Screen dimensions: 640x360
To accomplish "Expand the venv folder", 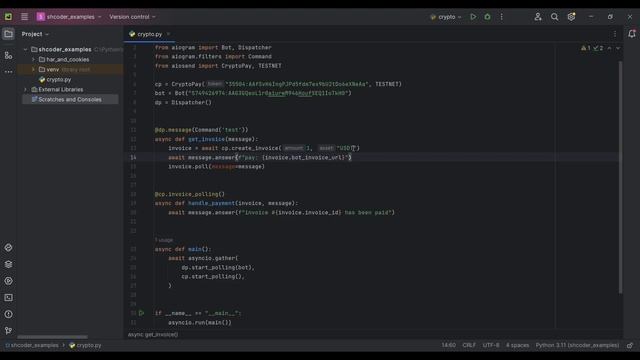I will pos(33,69).
